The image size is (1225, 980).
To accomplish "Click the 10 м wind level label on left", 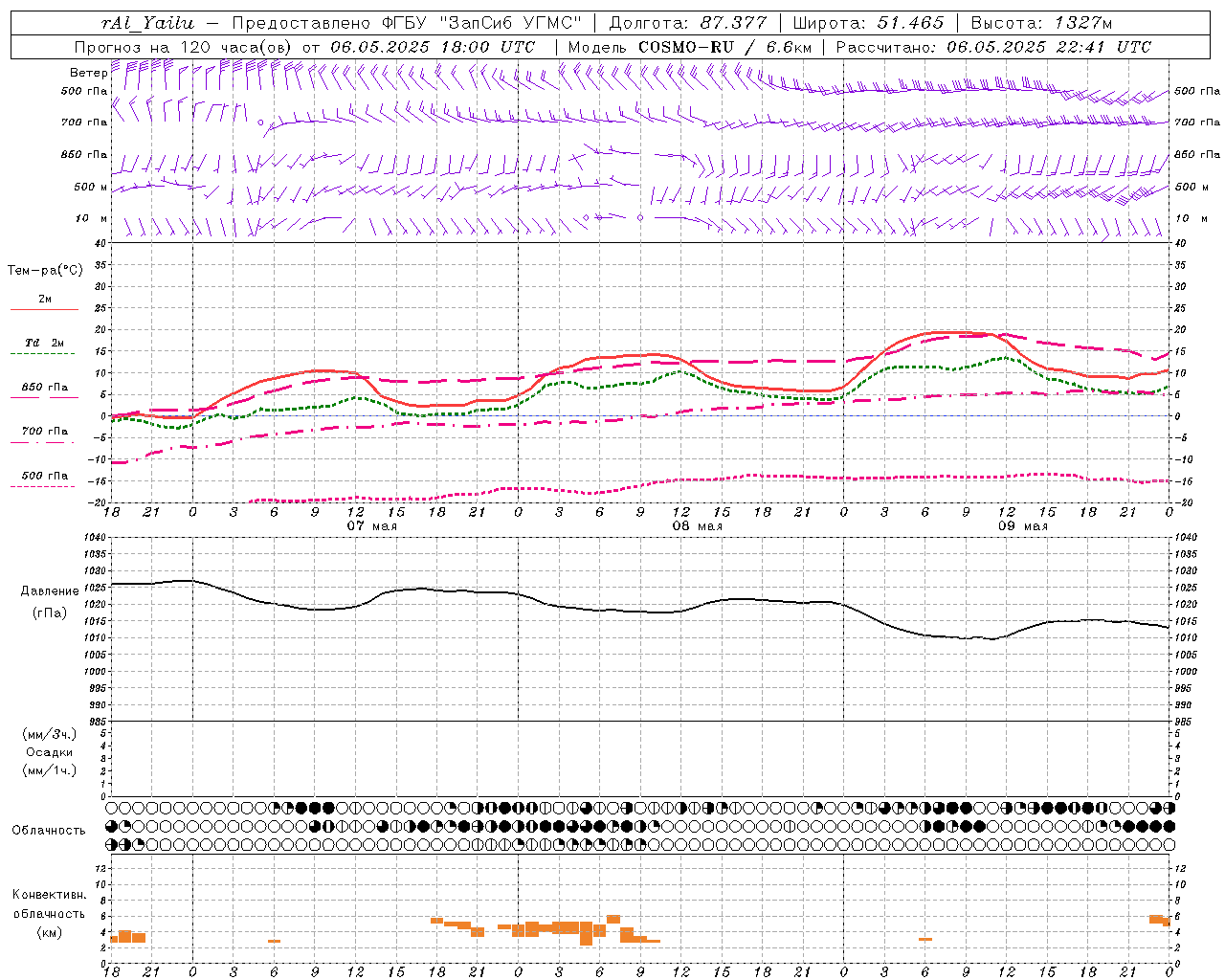I will point(92,218).
